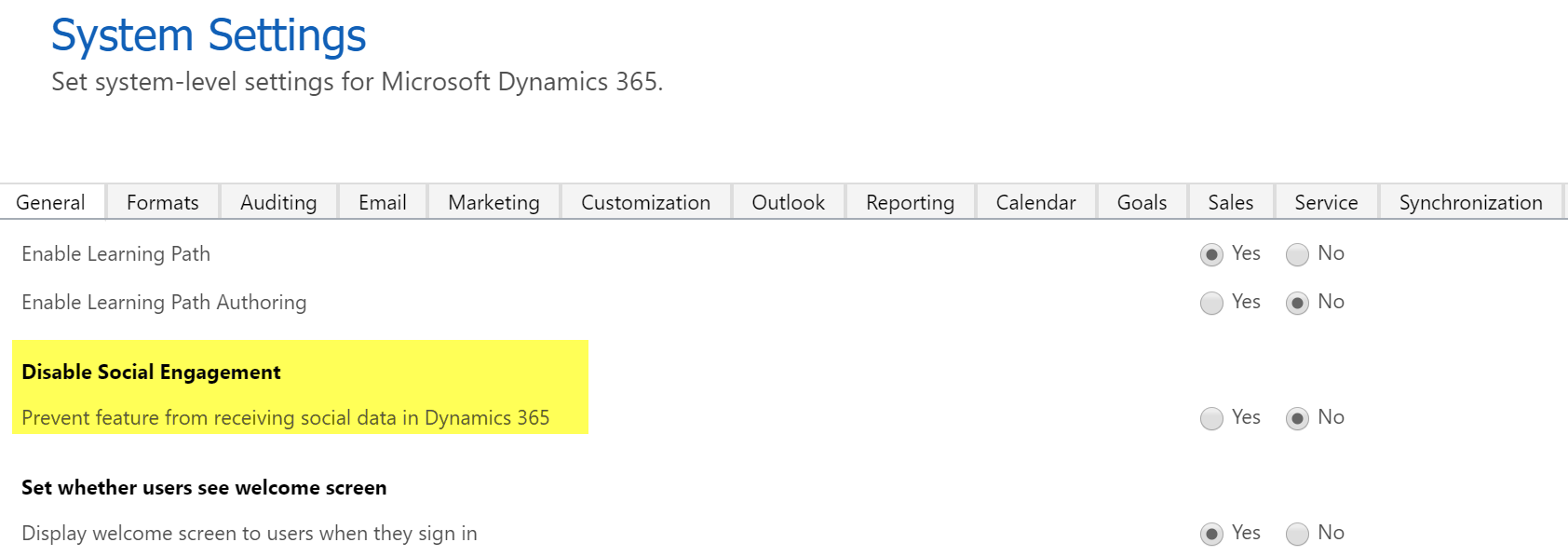The width and height of the screenshot is (1568, 556).
Task: Switch to the Outlook tab
Action: (x=789, y=202)
